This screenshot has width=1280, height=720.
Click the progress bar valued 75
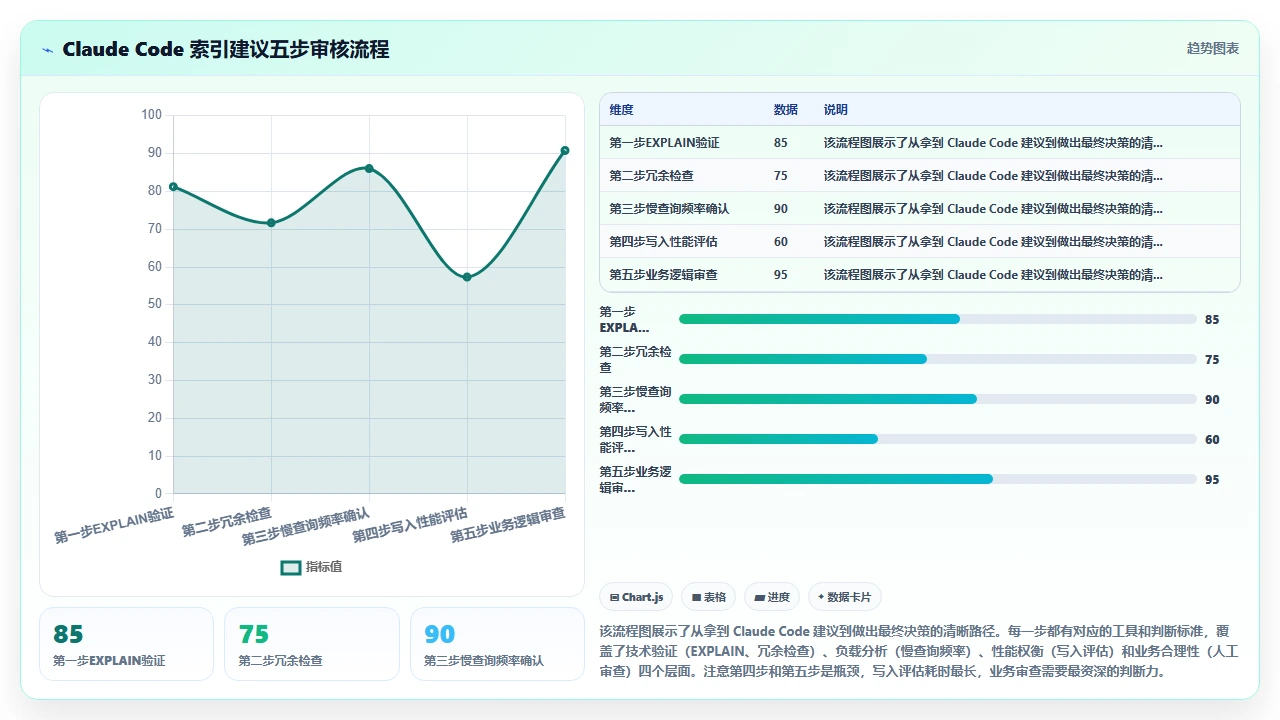(x=938, y=359)
